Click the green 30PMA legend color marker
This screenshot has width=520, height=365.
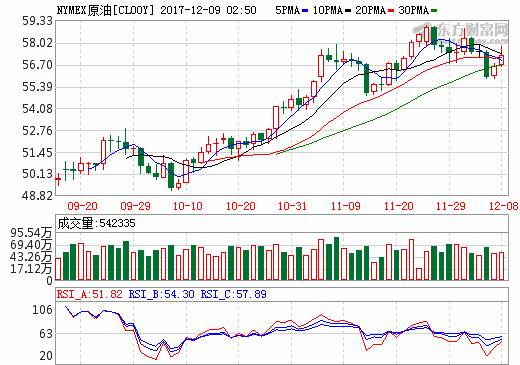(434, 11)
